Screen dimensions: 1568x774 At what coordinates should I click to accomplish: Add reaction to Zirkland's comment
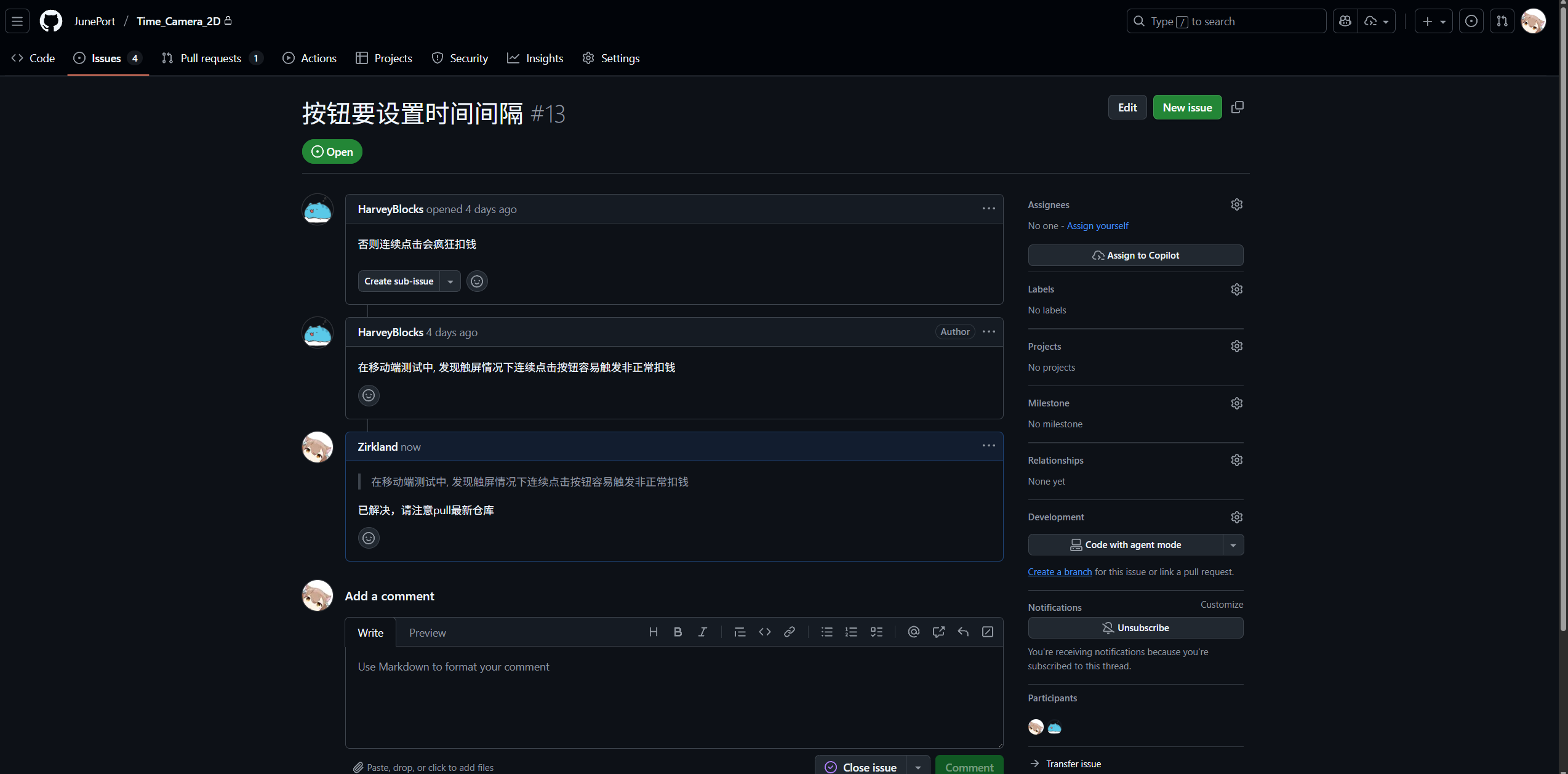(x=369, y=538)
